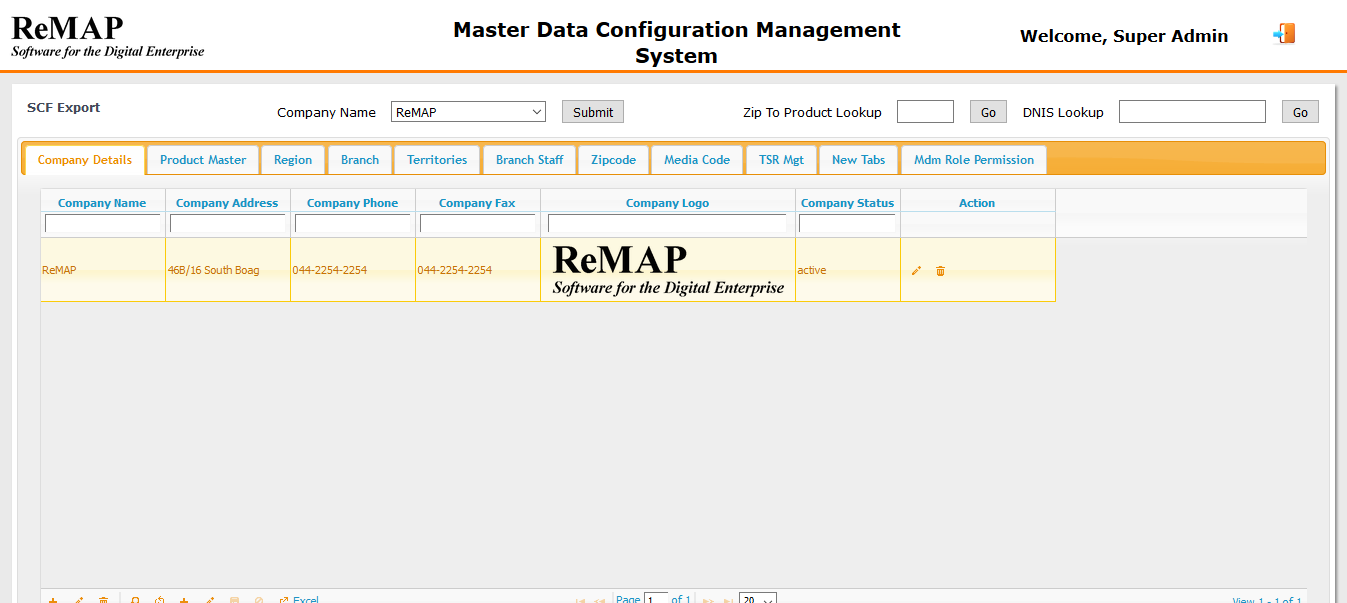Image resolution: width=1347 pixels, height=603 pixels.
Task: Click Go next to Zip To Product Lookup
Action: [x=988, y=112]
